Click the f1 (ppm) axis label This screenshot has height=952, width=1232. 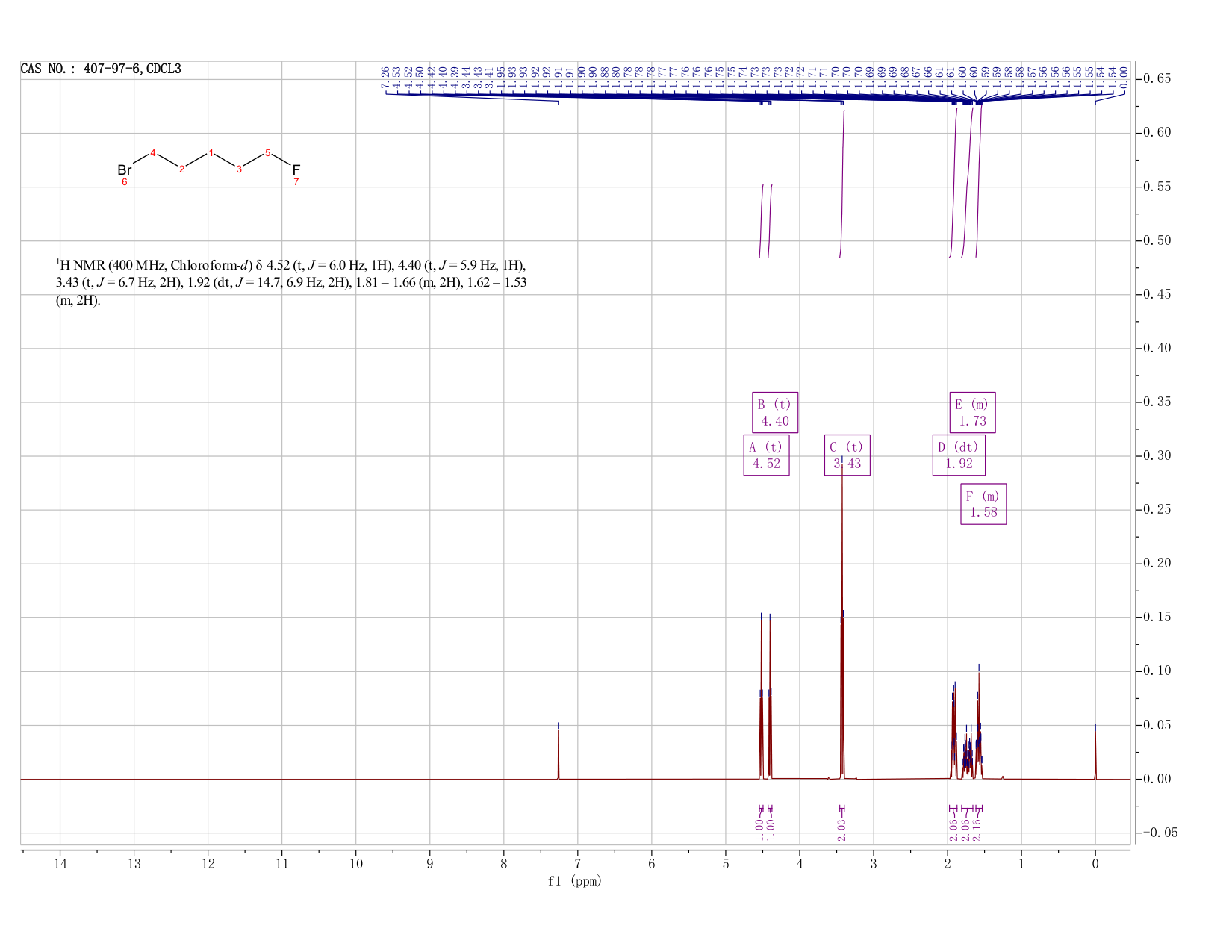point(574,881)
